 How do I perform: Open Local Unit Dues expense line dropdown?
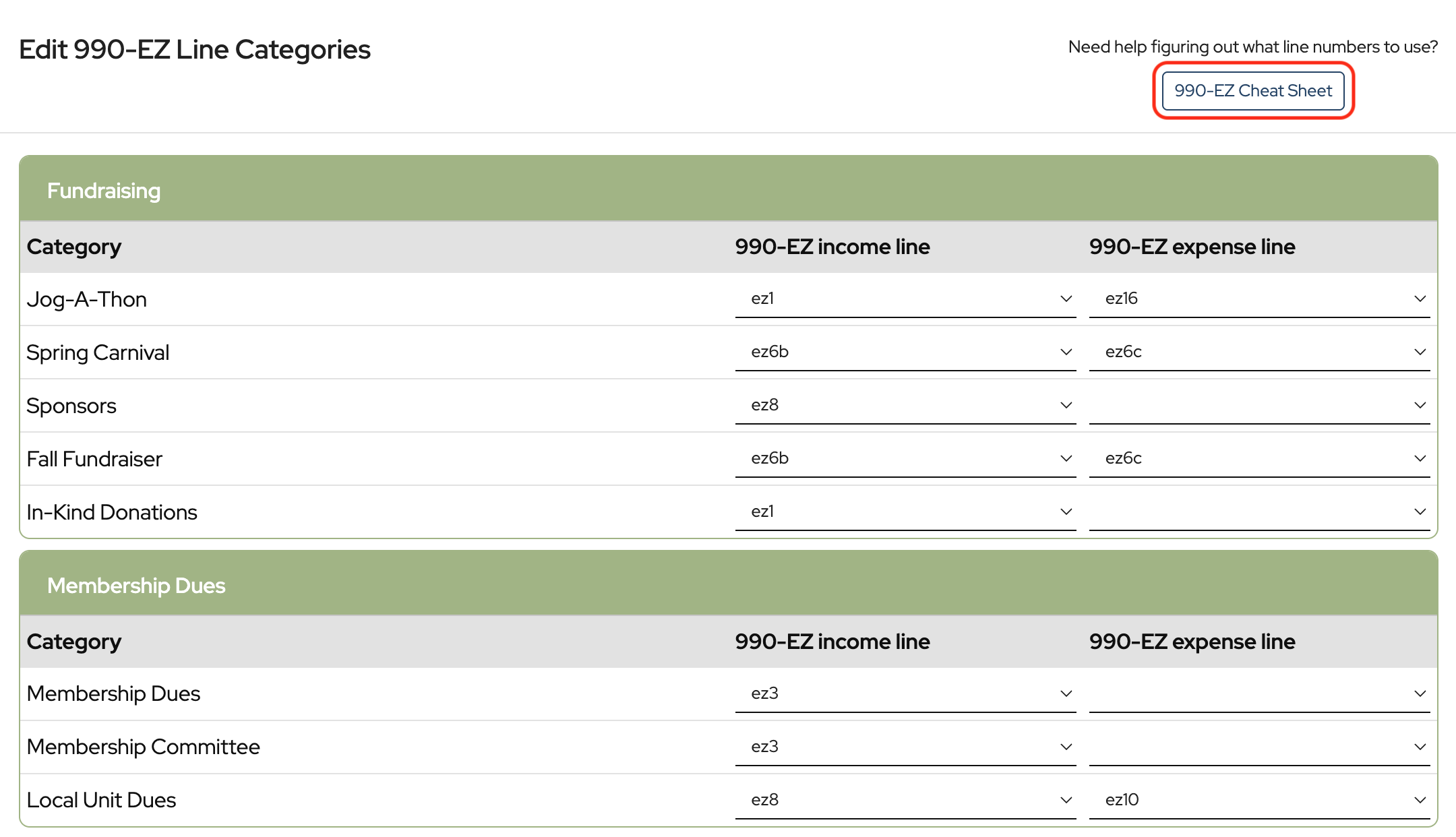click(1258, 800)
